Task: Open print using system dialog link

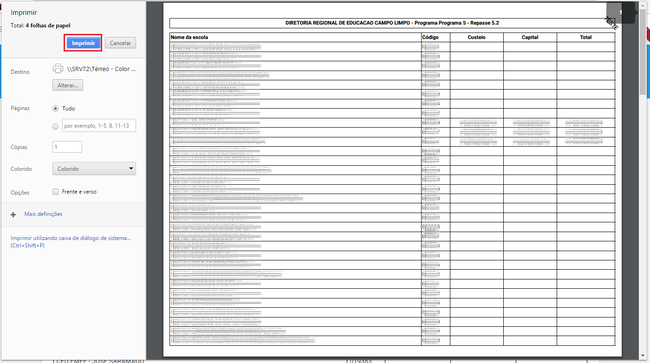Action: pyautogui.click(x=70, y=242)
